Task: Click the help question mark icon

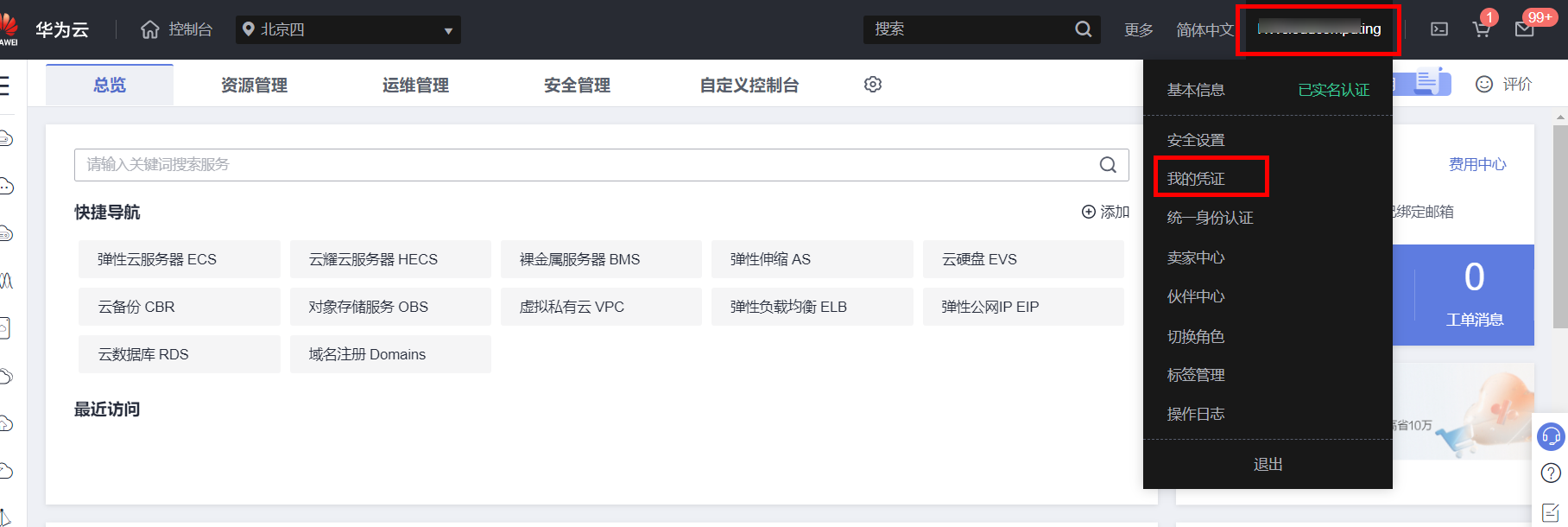Action: 1551,473
